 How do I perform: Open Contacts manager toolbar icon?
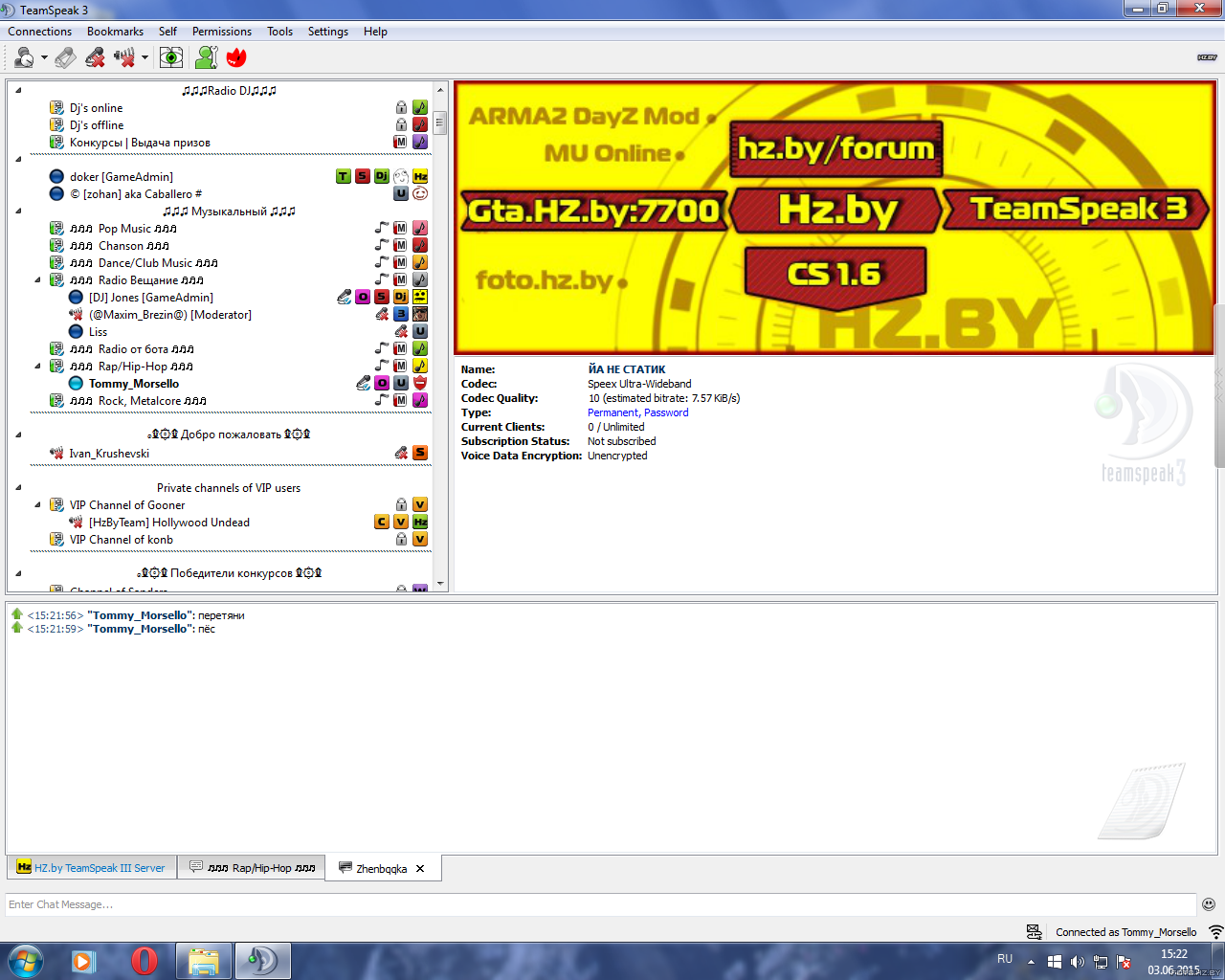click(206, 57)
